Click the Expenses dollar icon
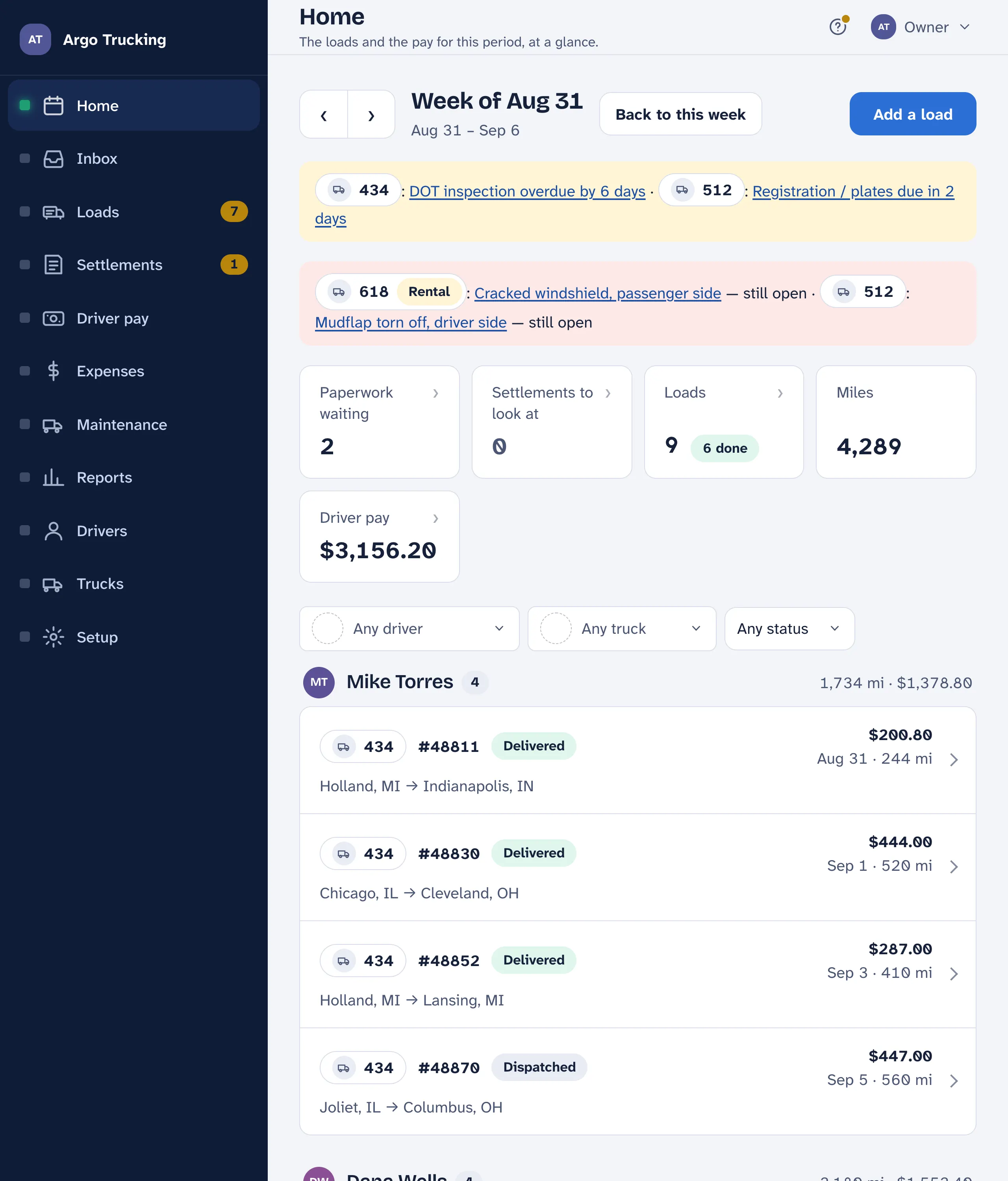Screen dimensions: 1008x1181 pos(53,371)
